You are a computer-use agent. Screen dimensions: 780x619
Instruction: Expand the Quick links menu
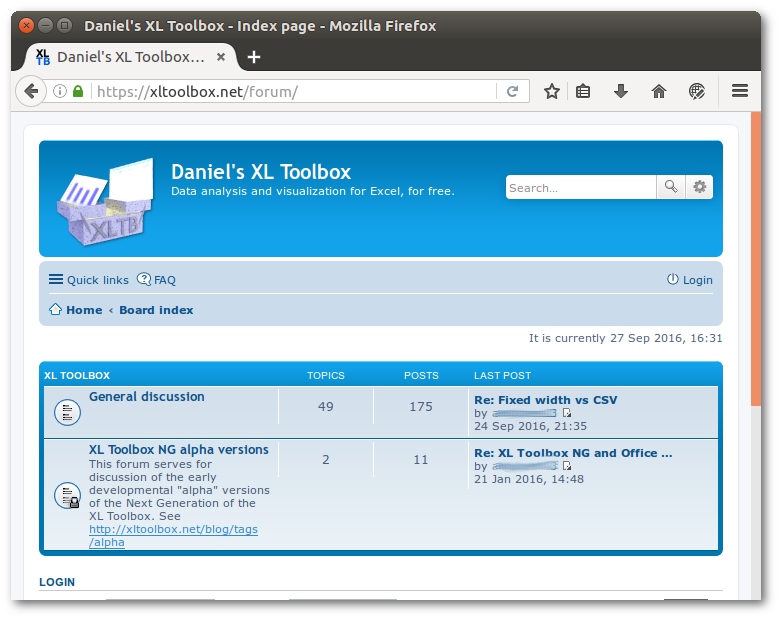(89, 280)
